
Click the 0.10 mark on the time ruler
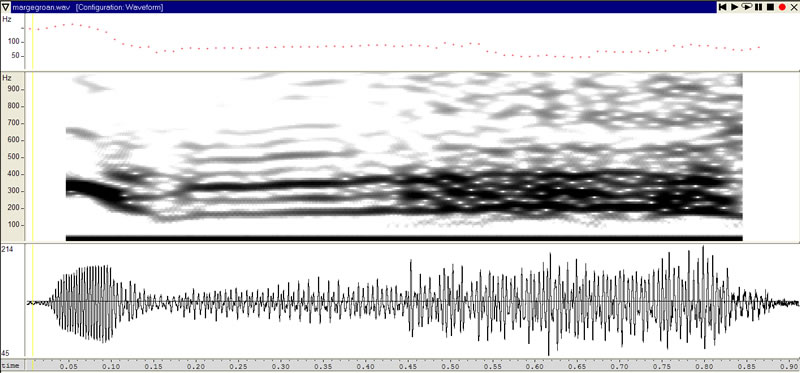(x=111, y=366)
